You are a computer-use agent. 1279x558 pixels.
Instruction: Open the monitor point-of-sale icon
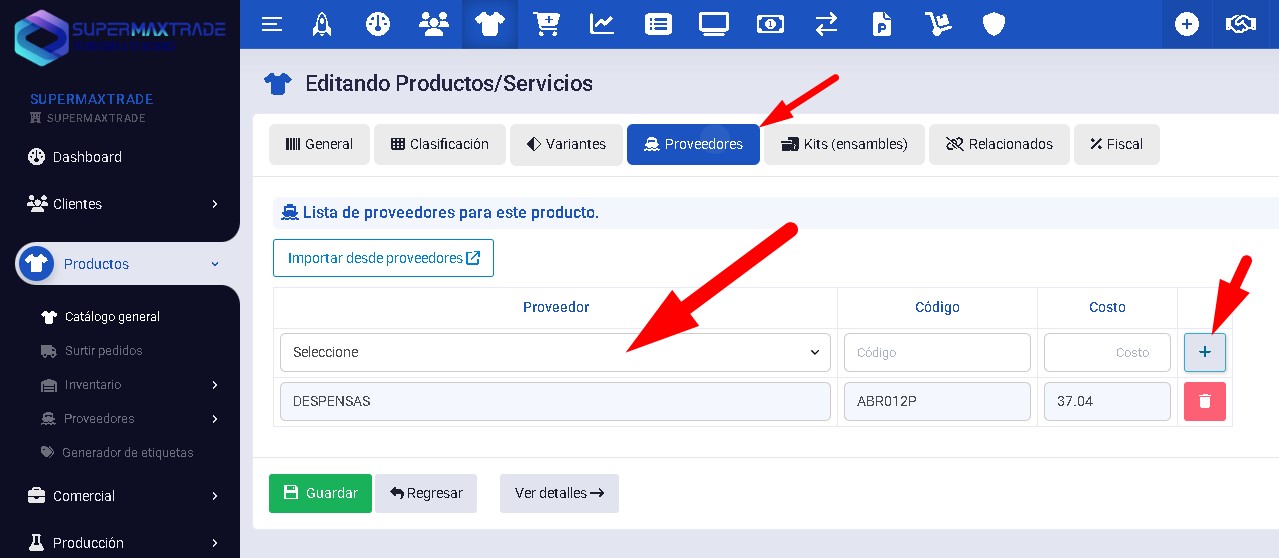click(x=714, y=24)
